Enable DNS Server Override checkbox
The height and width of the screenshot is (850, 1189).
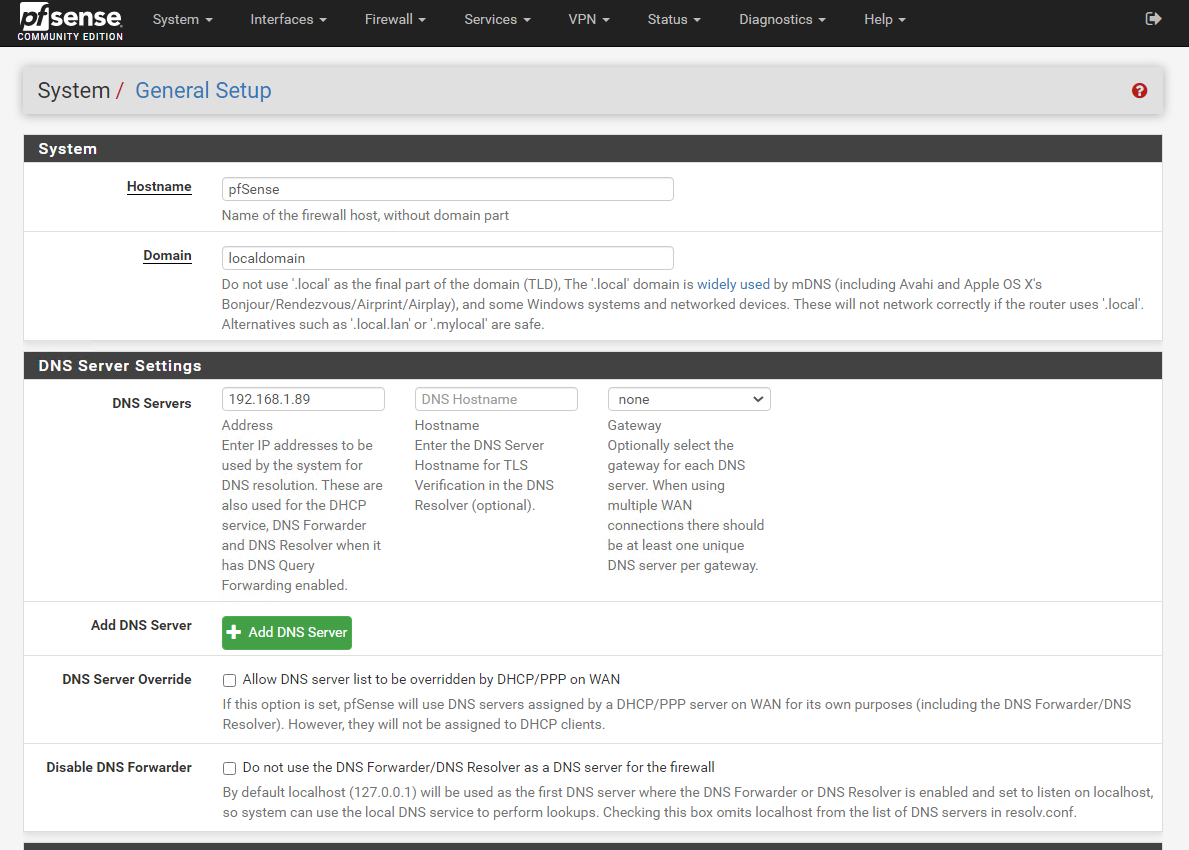tap(230, 680)
